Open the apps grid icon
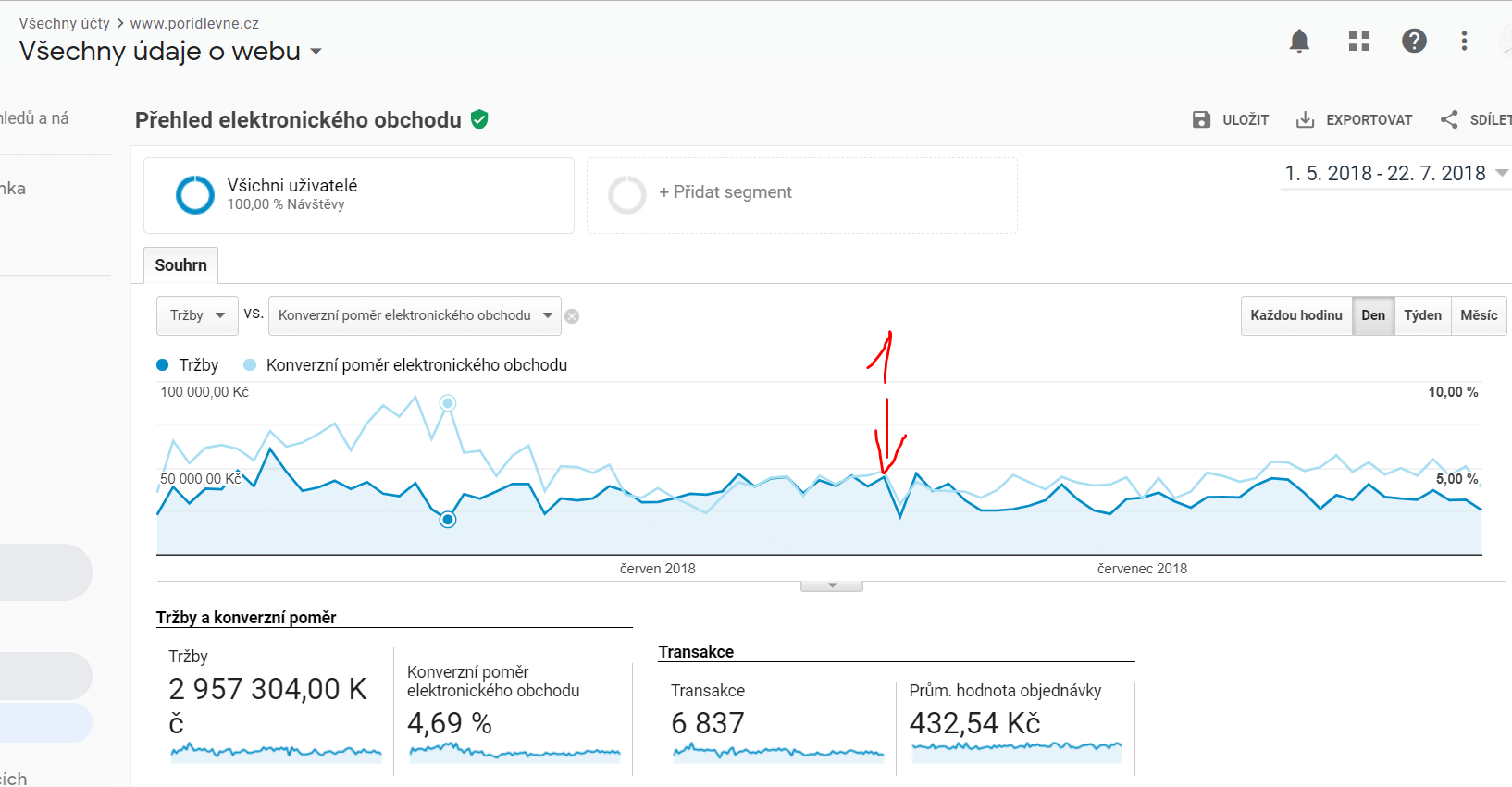Screen dimensions: 1512x787 pyautogui.click(x=1359, y=41)
